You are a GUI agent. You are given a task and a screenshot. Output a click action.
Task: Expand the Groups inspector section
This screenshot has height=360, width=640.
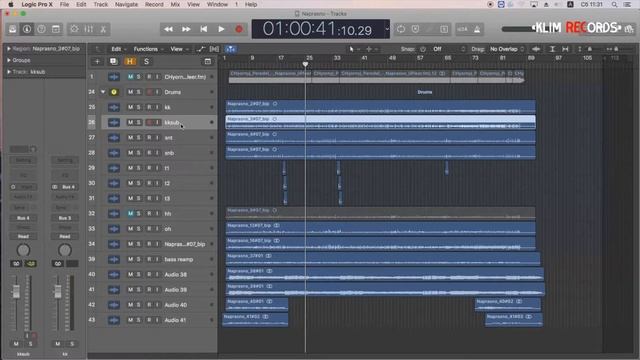[x=9, y=60]
